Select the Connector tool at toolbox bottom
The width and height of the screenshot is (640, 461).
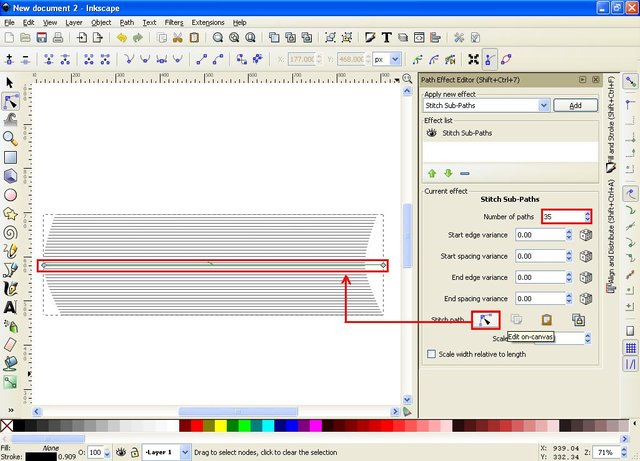[x=10, y=382]
